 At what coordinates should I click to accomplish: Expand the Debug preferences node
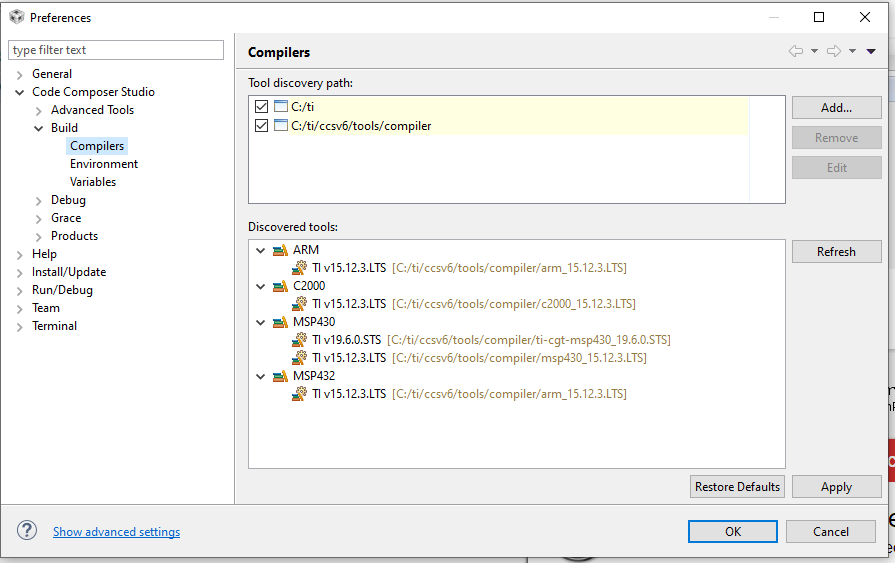(x=39, y=200)
